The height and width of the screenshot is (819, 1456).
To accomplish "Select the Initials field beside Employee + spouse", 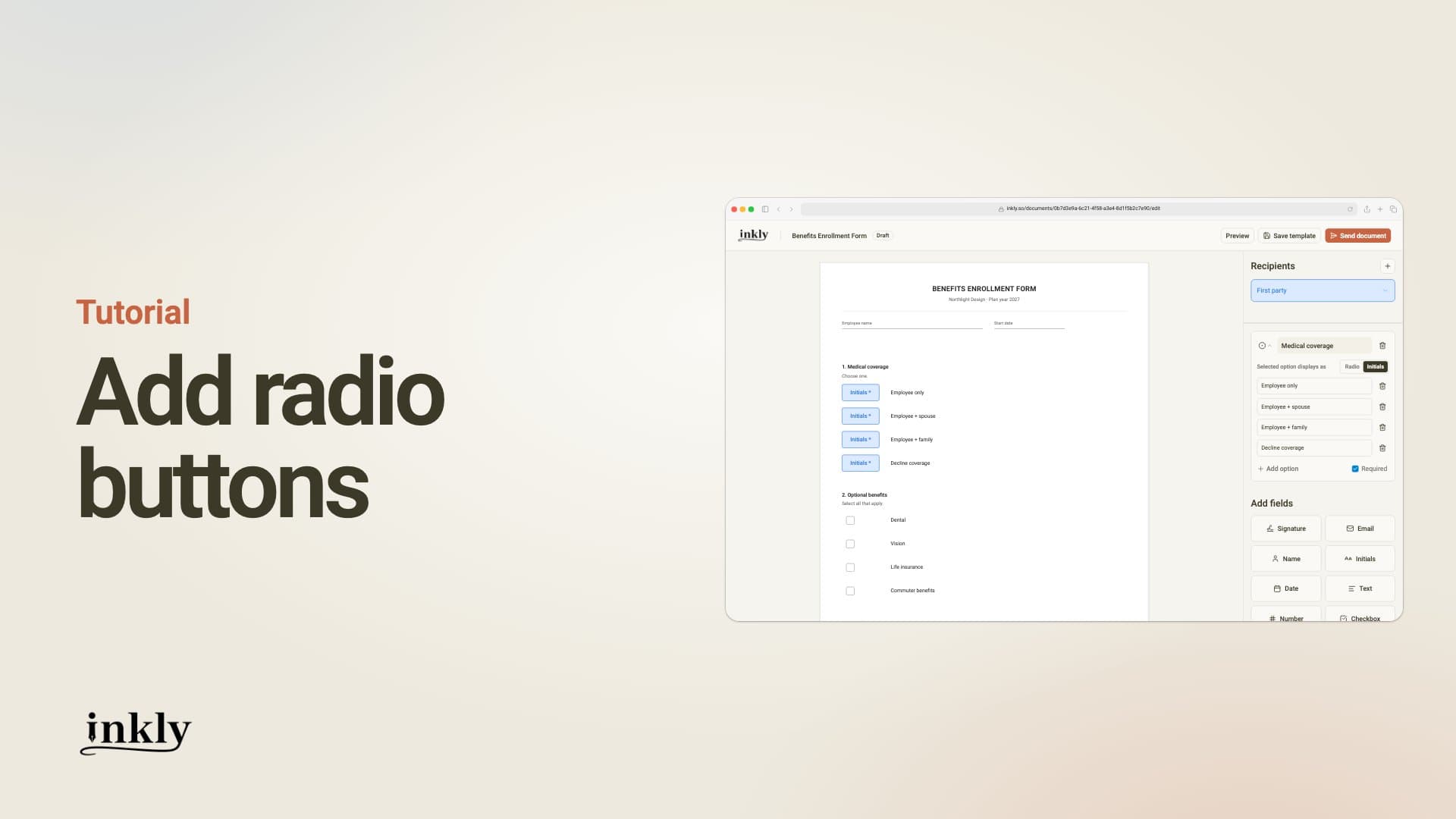I will click(861, 416).
